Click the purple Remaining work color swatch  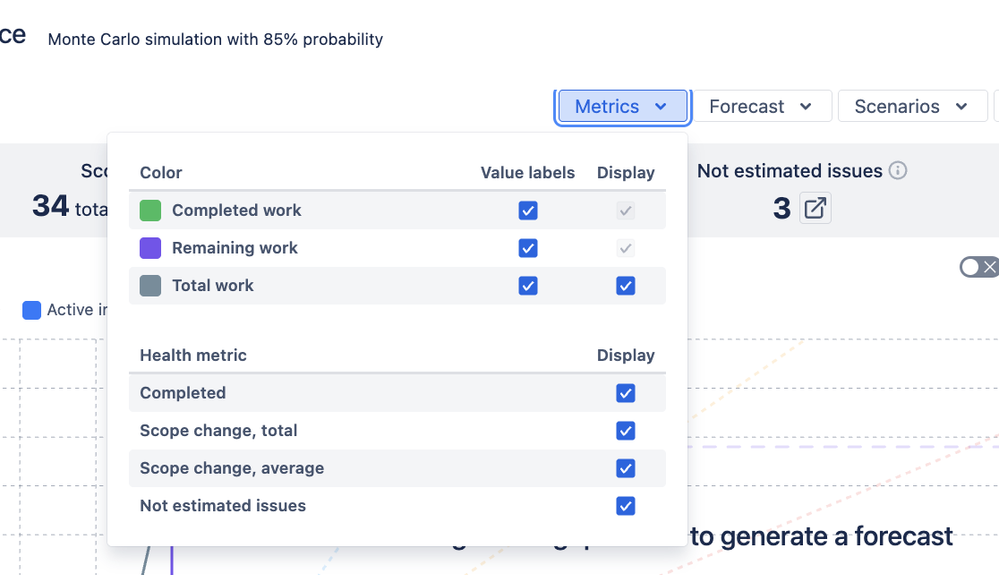[150, 248]
